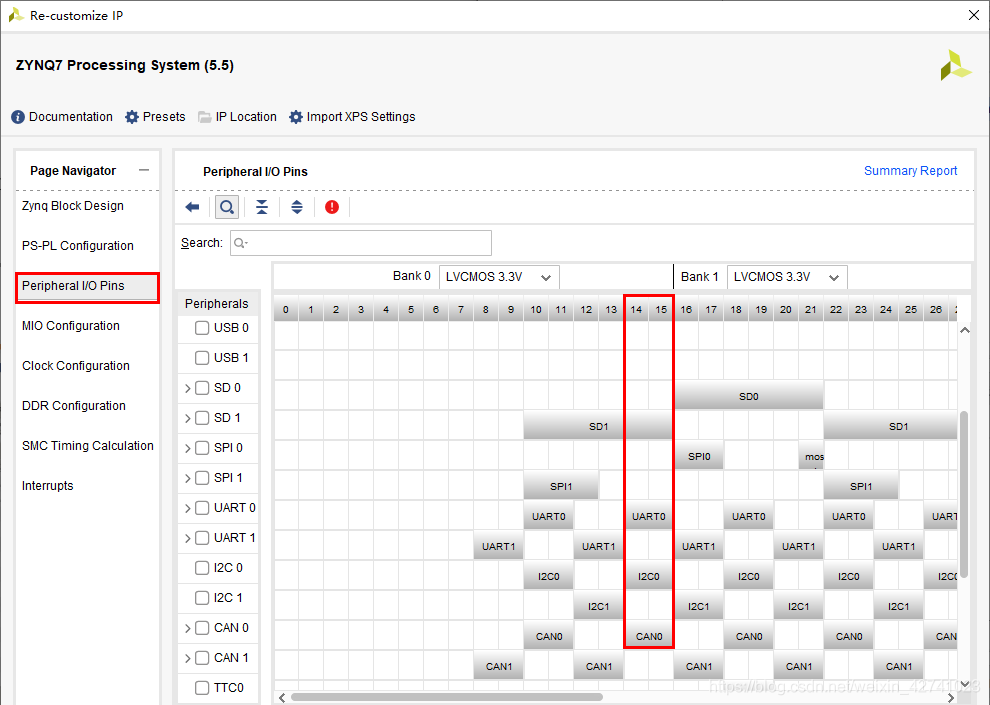
Task: Enable the USB 0 checkbox
Action: [x=202, y=328]
